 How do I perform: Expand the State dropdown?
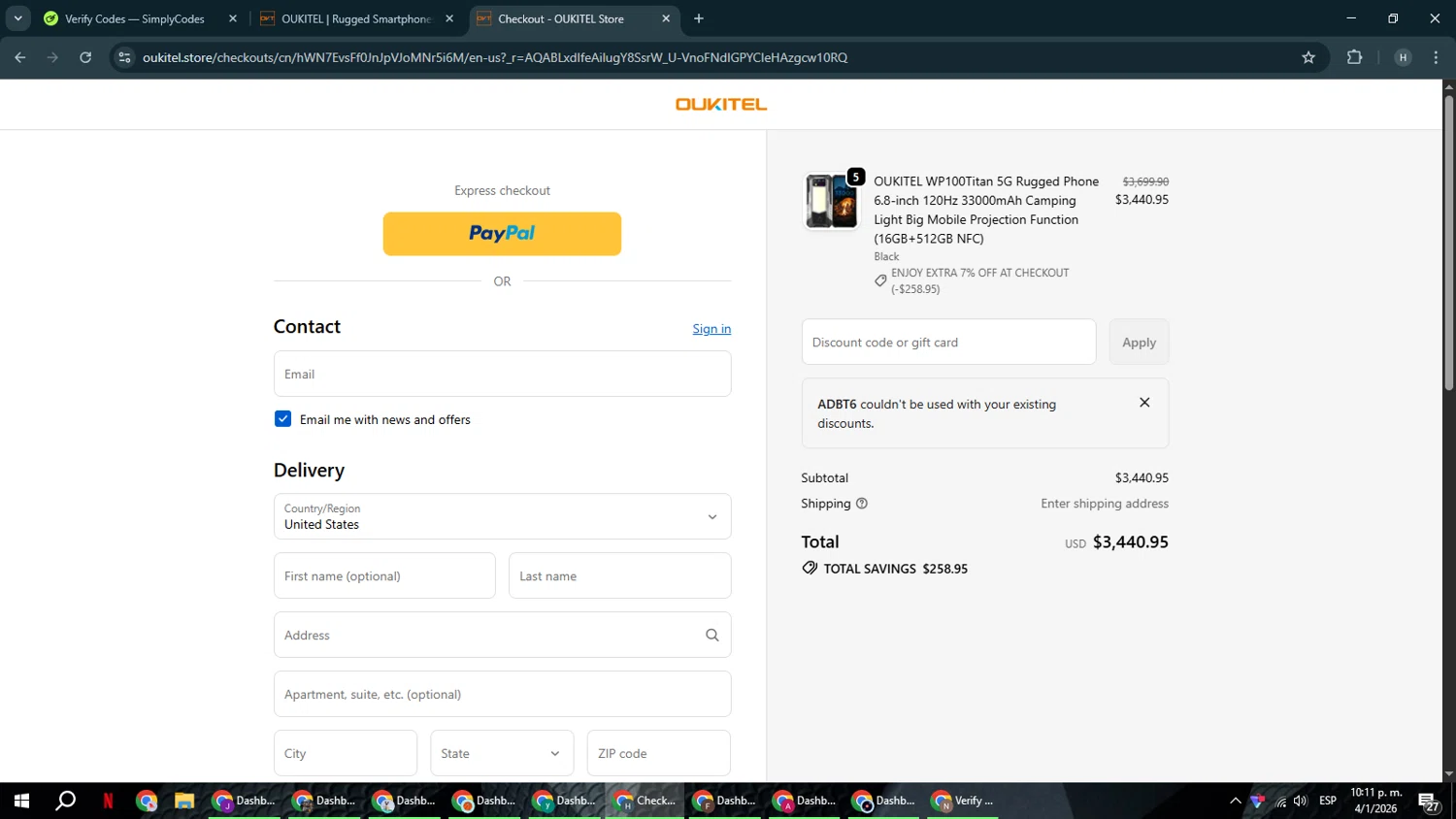502,753
